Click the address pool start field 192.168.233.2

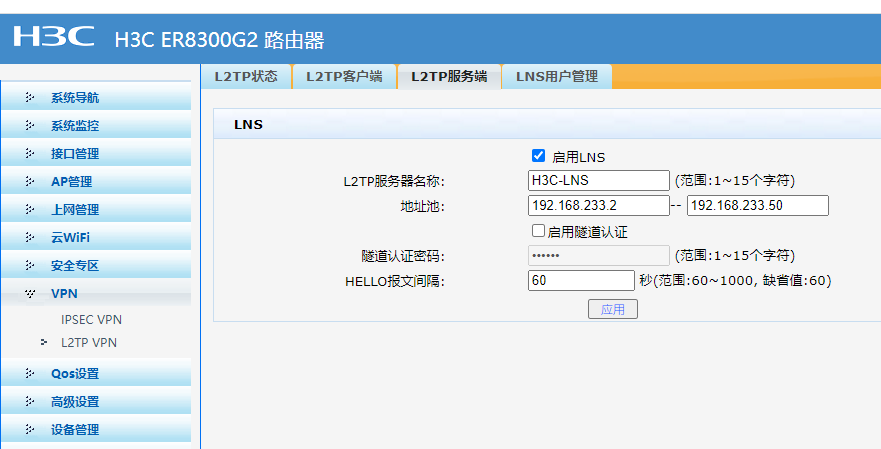(599, 205)
